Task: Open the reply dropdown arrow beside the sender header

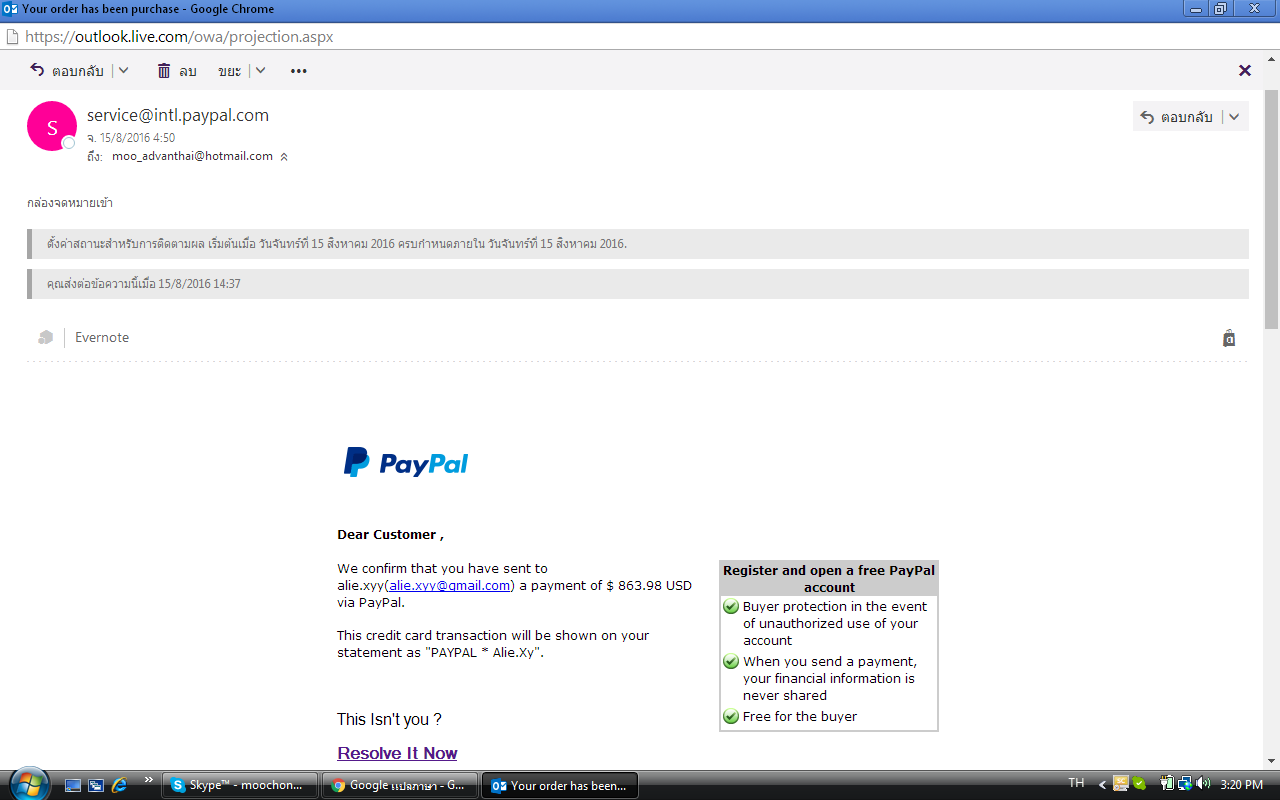Action: pyautogui.click(x=1234, y=117)
